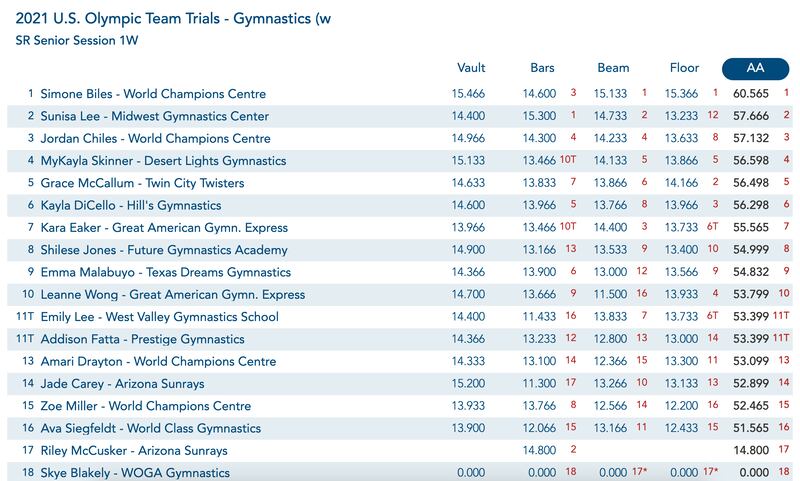
Task: Sort results by the Vault column
Action: 470,68
